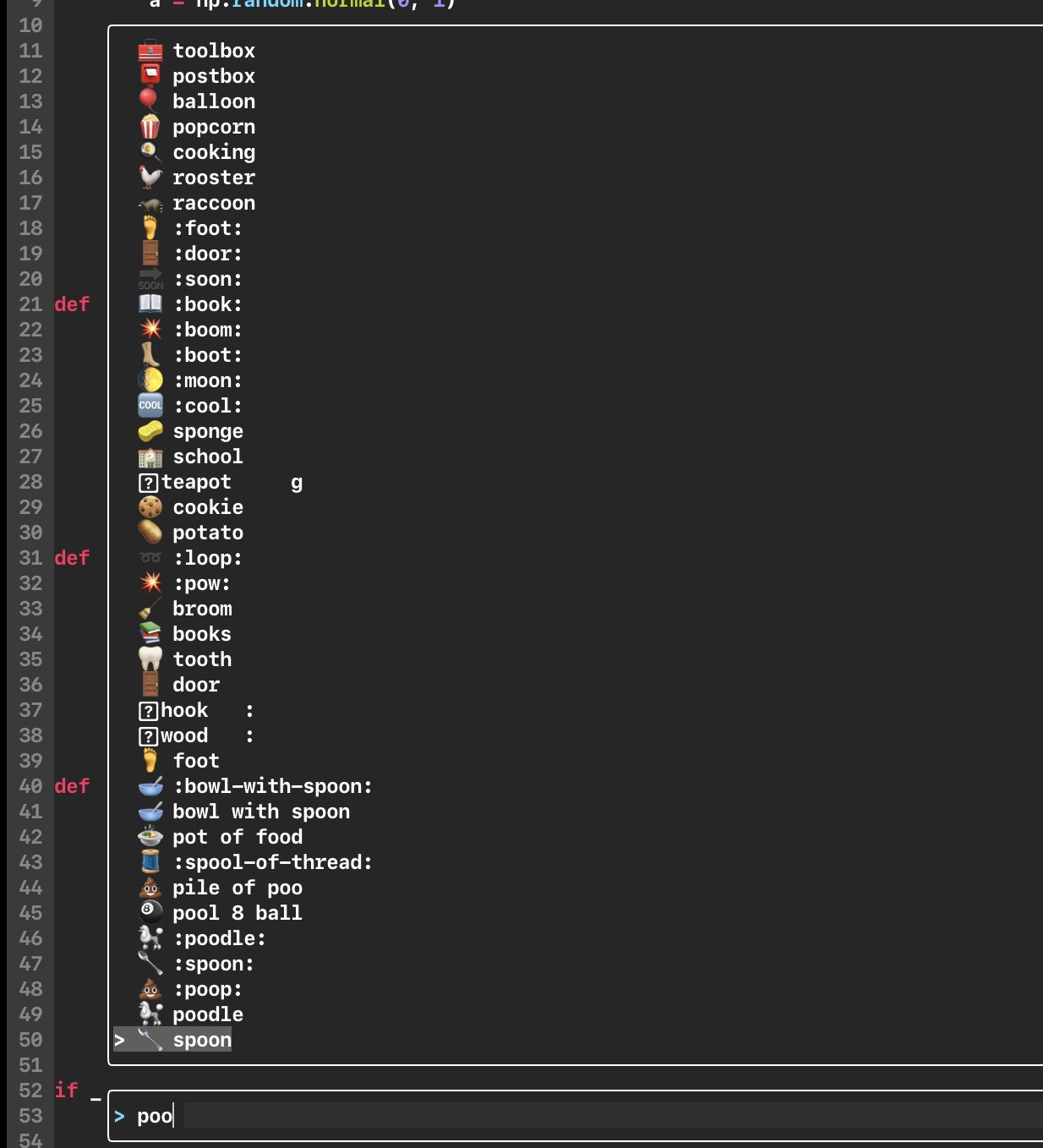Click the 'def' keyword on line 40
Screen dimensions: 1043x1148
pos(72,786)
